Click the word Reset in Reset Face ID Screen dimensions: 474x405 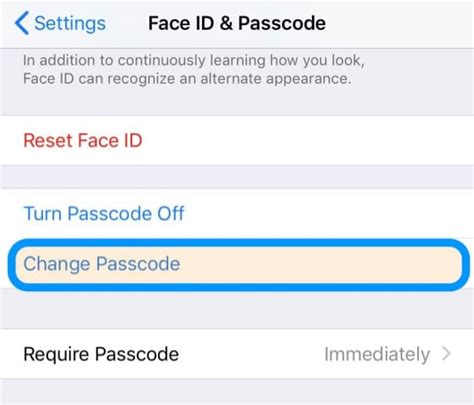coord(48,140)
